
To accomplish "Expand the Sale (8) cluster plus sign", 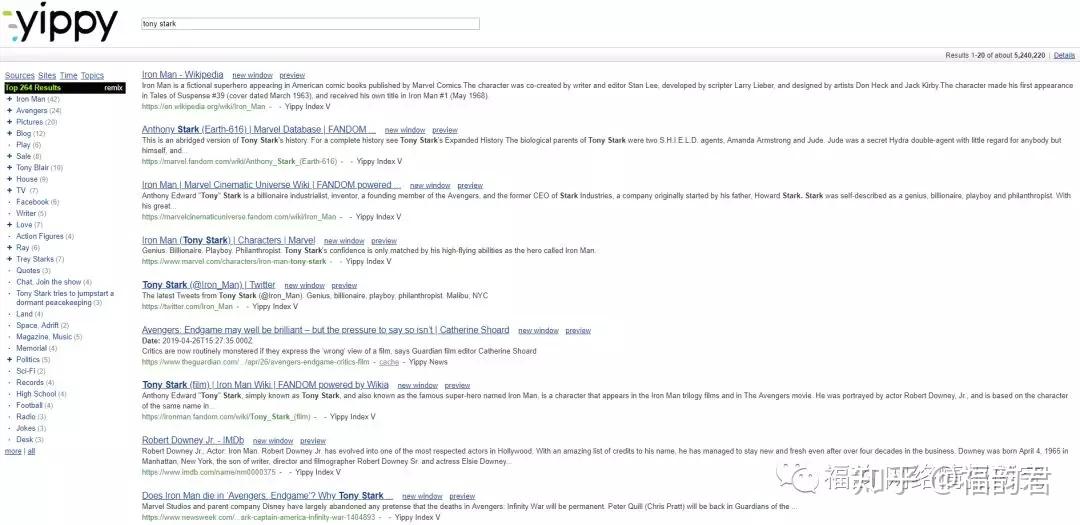I will pos(9,156).
